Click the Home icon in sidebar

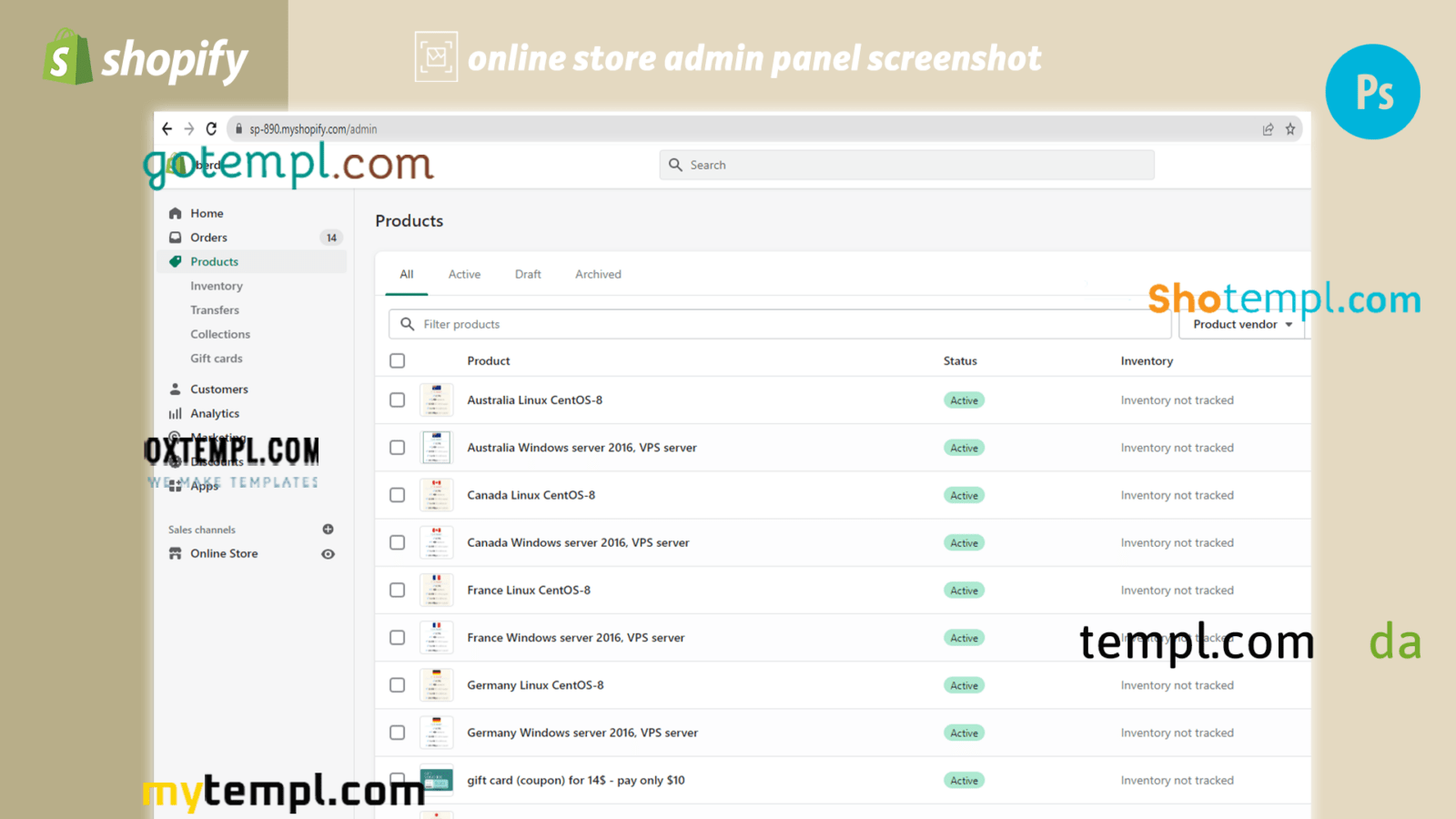click(x=176, y=213)
